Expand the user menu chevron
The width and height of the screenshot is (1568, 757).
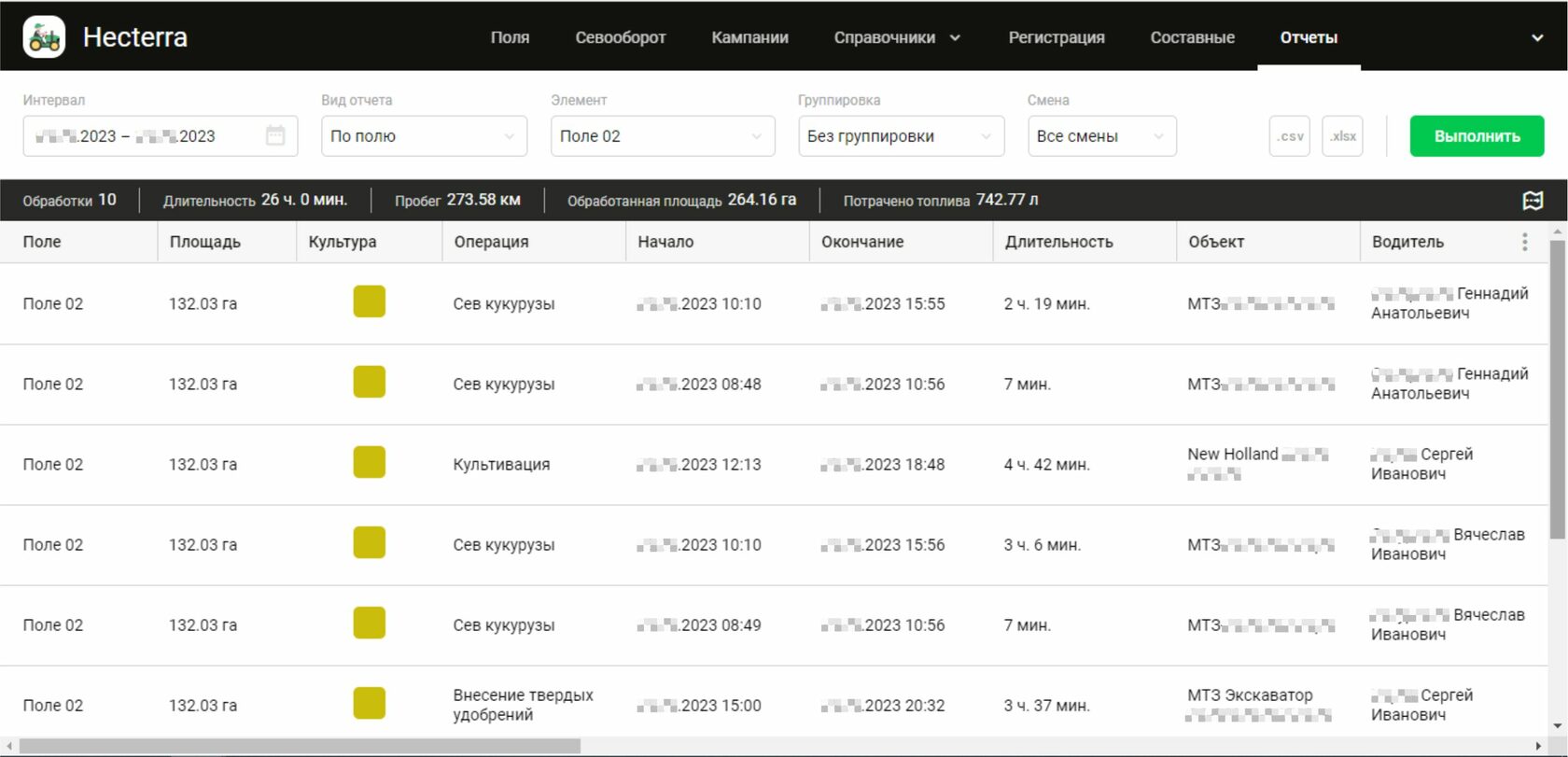coord(1536,38)
